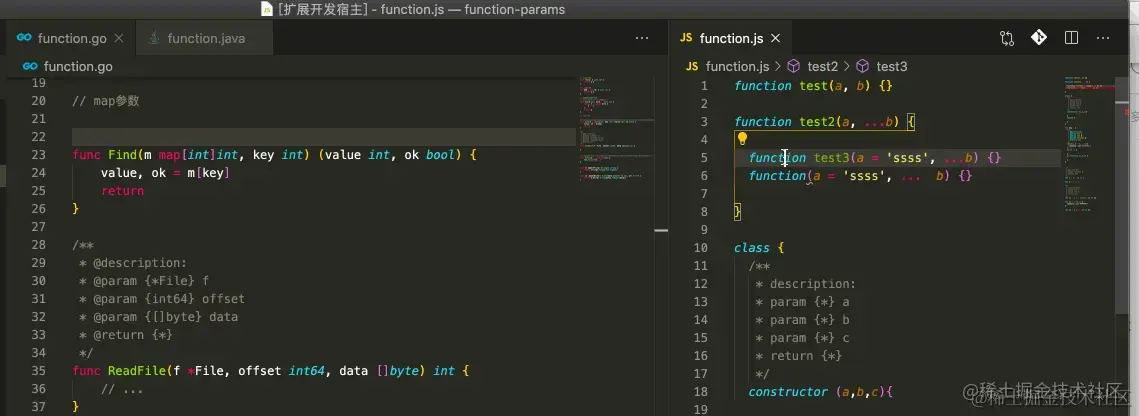This screenshot has width=1139, height=416.
Task: Click the "constructor (a,b,c){" line
Action: pos(820,392)
